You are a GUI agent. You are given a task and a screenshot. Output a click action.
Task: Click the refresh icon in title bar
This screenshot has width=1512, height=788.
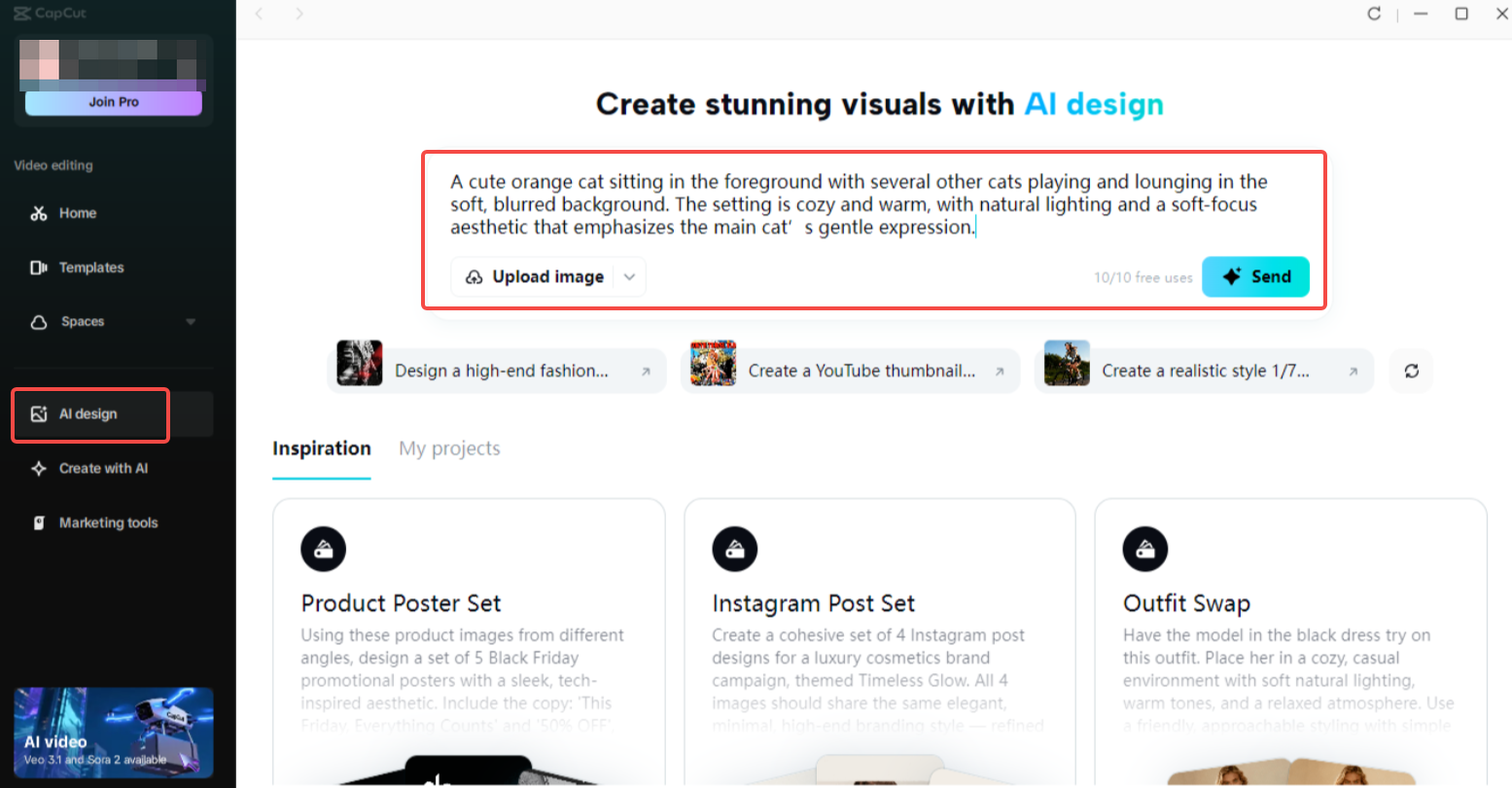coord(1374,14)
